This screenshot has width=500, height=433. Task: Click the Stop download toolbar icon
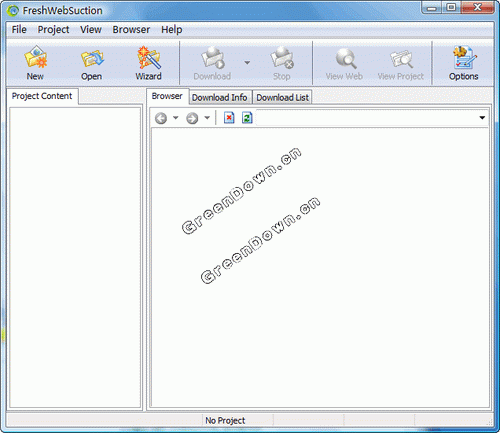point(282,58)
